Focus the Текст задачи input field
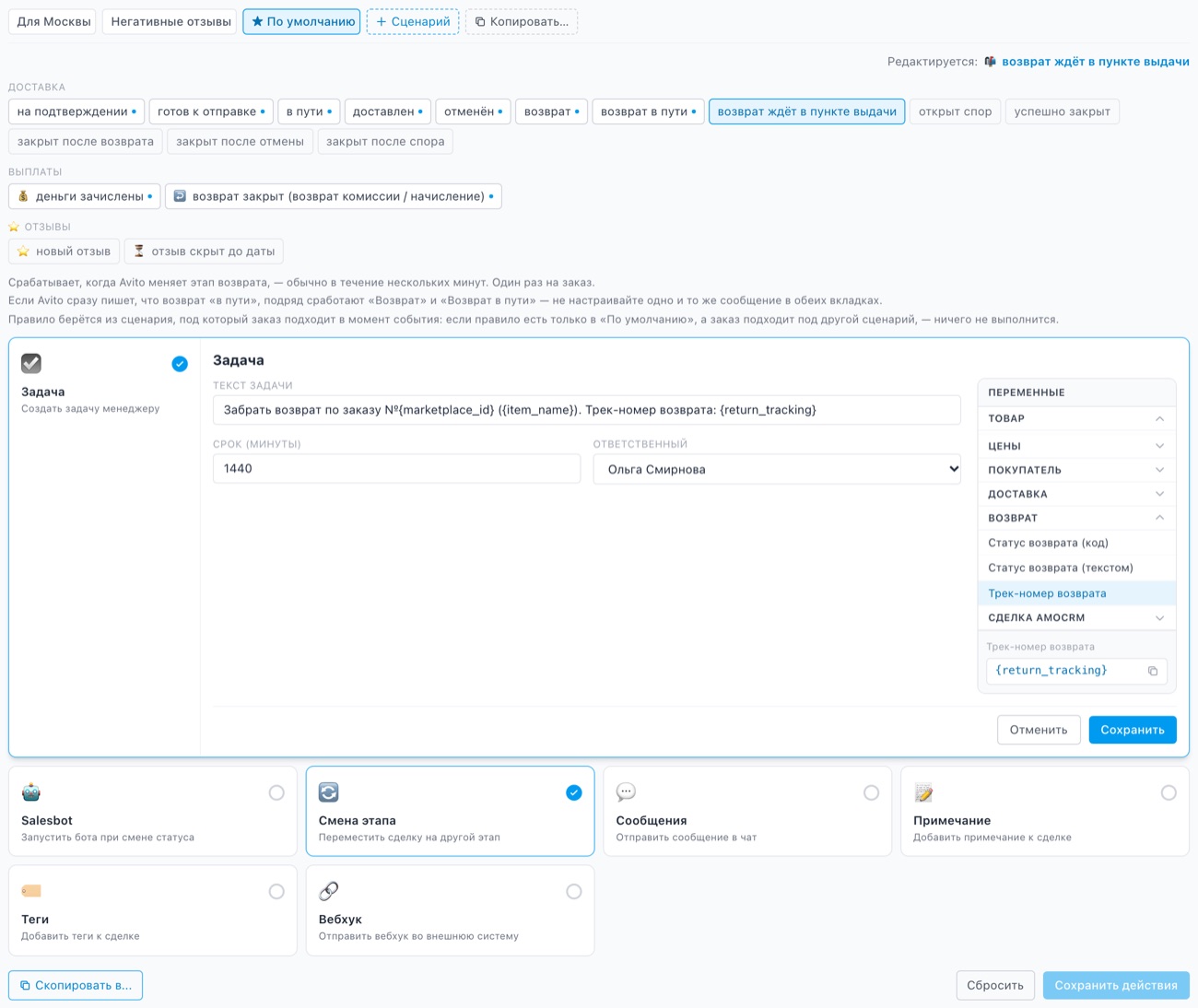Viewport: 1198px width, 1008px height. tap(587, 410)
